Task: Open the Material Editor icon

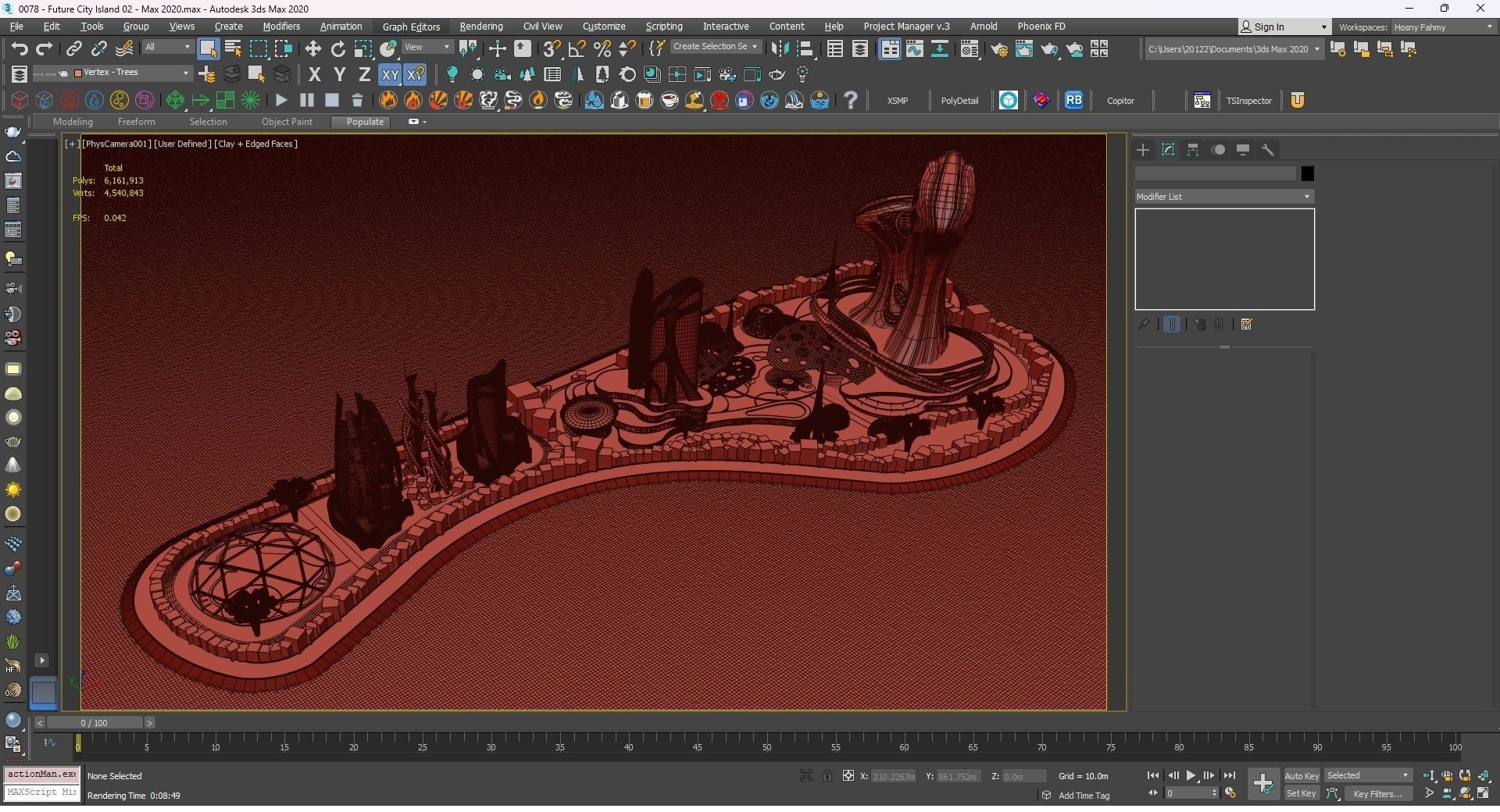Action: pos(970,49)
